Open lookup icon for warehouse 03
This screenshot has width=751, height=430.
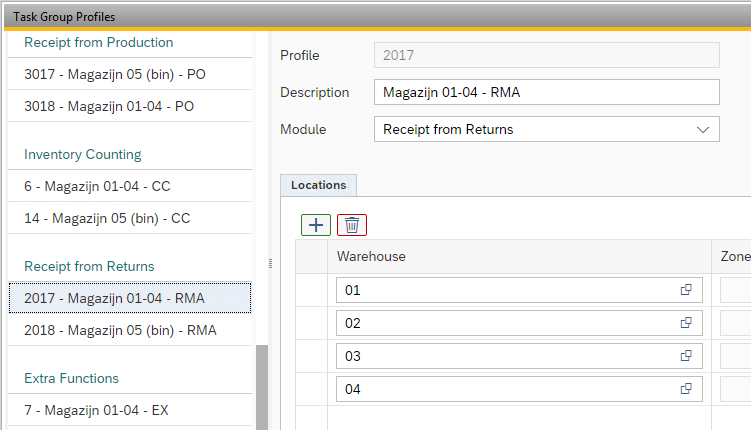tap(686, 356)
